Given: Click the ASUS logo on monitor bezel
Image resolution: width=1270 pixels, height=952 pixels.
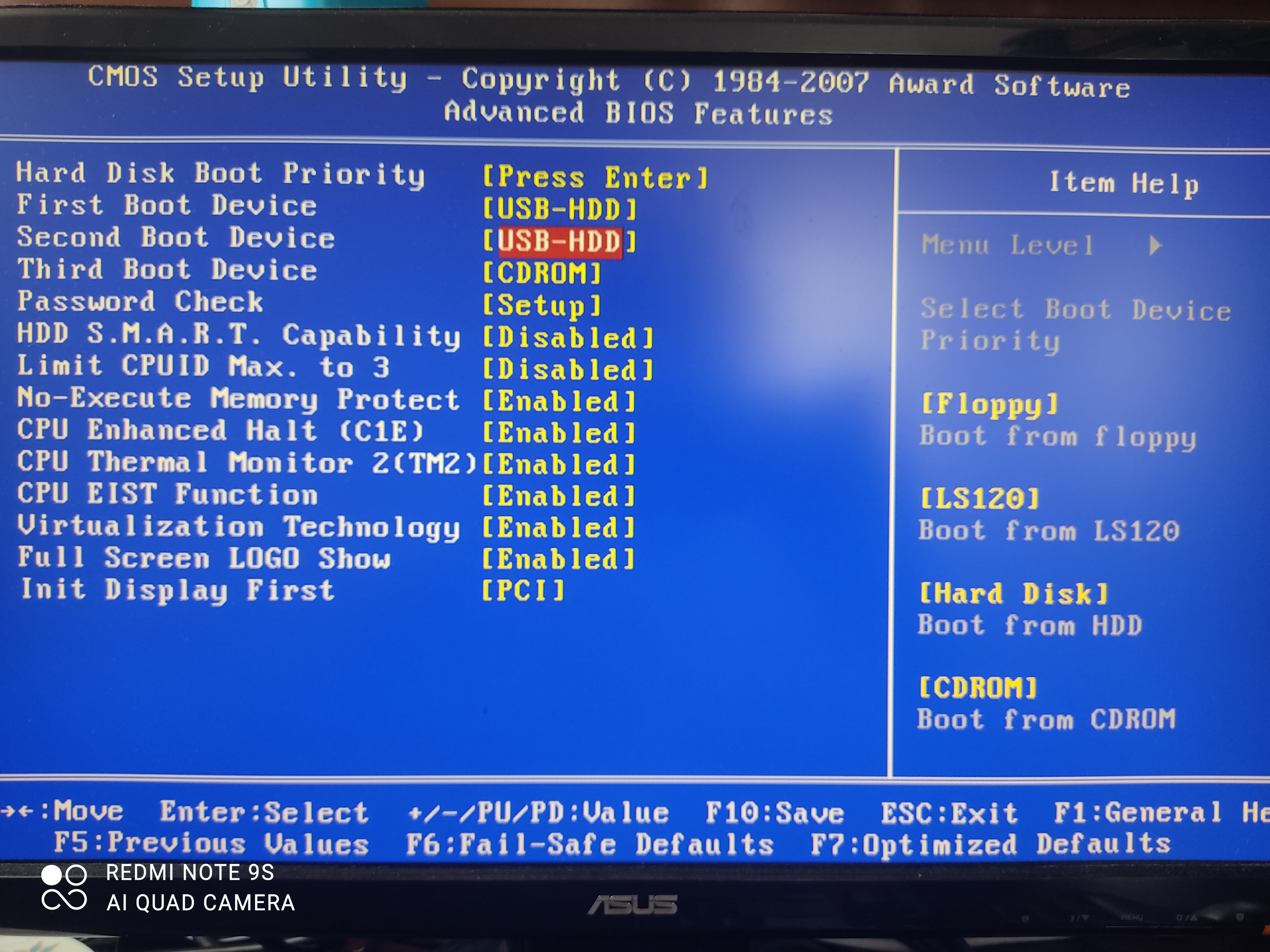Looking at the screenshot, I should tap(632, 905).
